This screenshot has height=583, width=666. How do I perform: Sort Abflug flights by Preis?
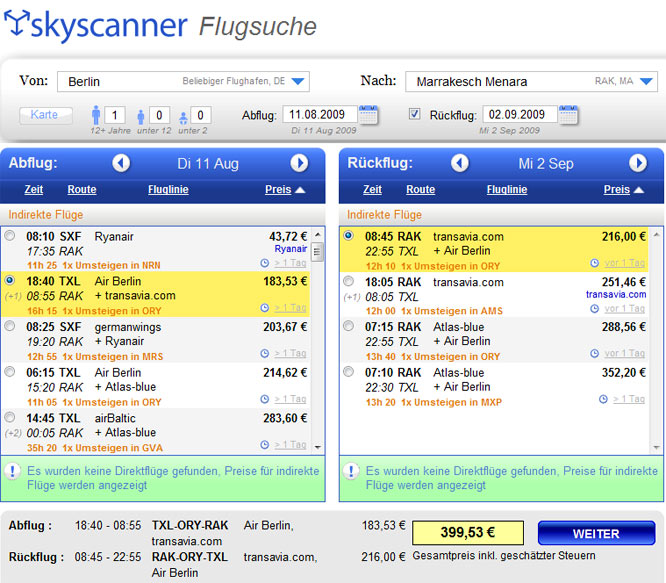coord(278,189)
